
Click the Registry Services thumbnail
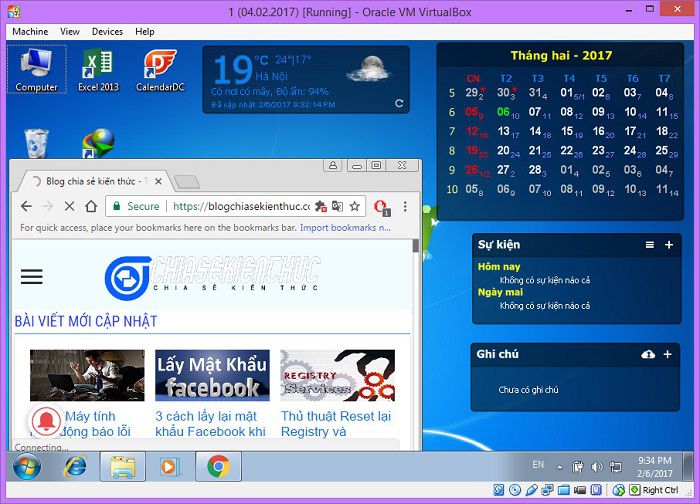338,375
